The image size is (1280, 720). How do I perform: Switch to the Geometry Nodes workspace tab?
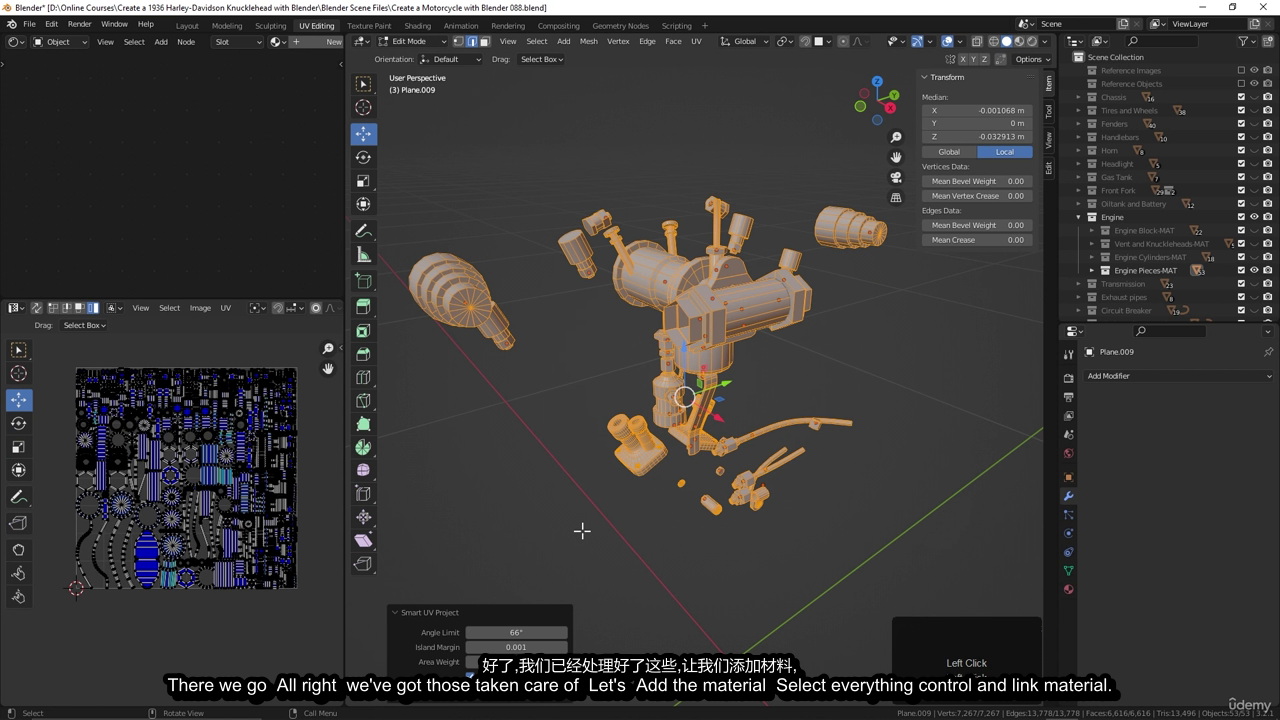[620, 25]
